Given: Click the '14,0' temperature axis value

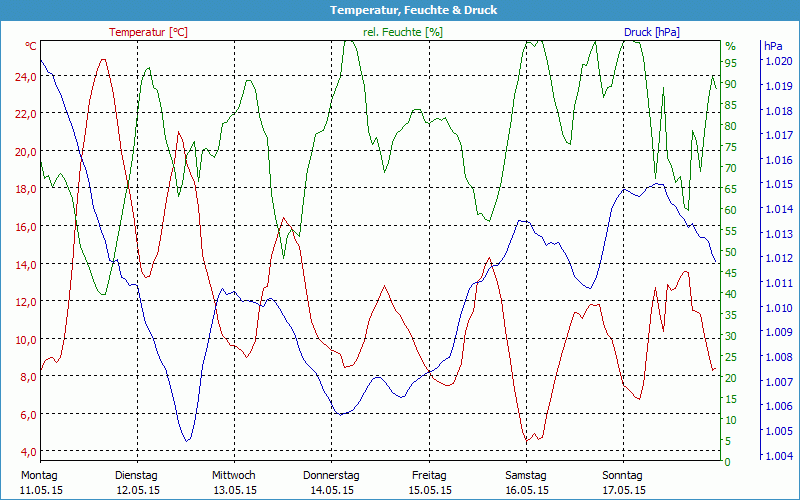Looking at the screenshot, I should click(26, 265).
